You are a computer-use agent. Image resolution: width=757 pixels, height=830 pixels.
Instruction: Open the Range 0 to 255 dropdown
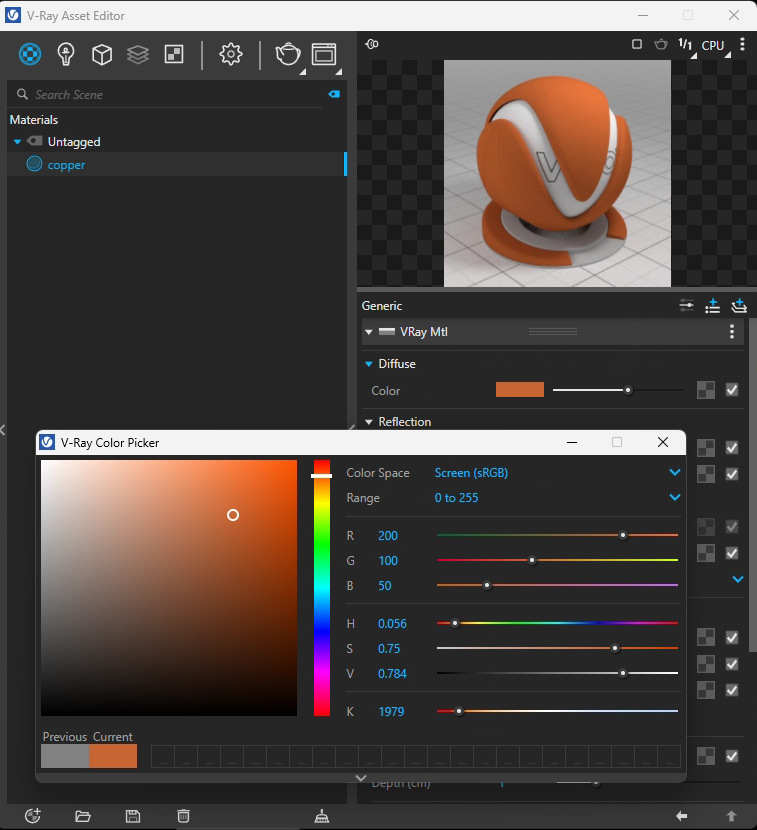pyautogui.click(x=557, y=498)
